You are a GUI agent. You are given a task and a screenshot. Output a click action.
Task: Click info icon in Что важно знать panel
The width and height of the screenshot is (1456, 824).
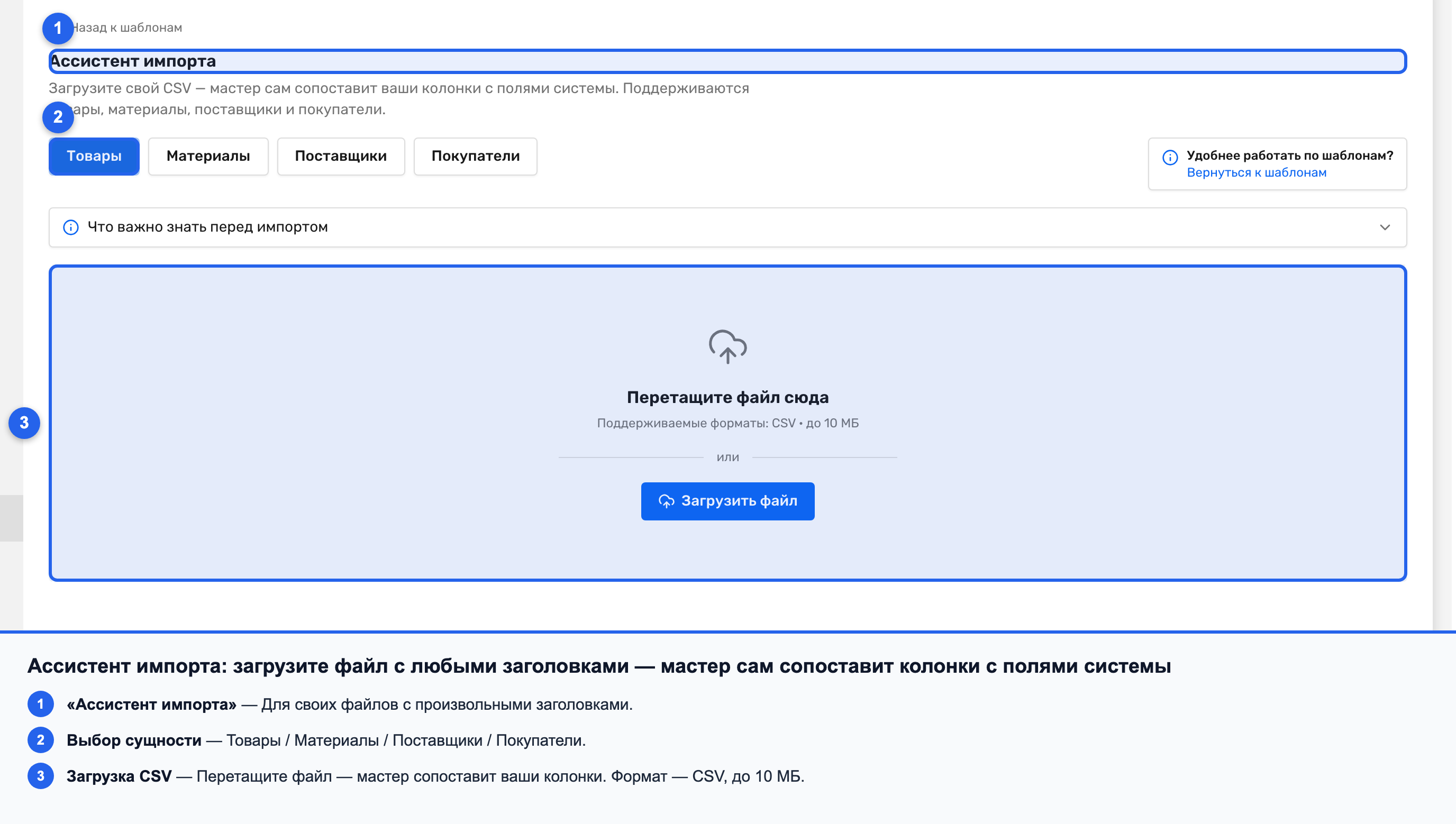point(71,227)
